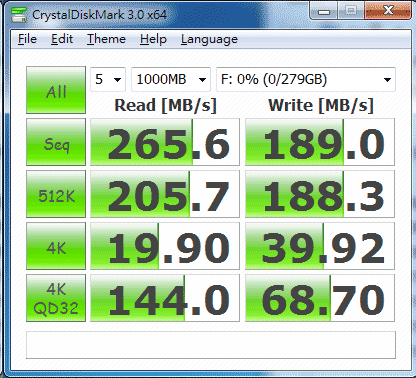Run all benchmarks with All button
Screen dimensions: 416x378
tap(56, 90)
